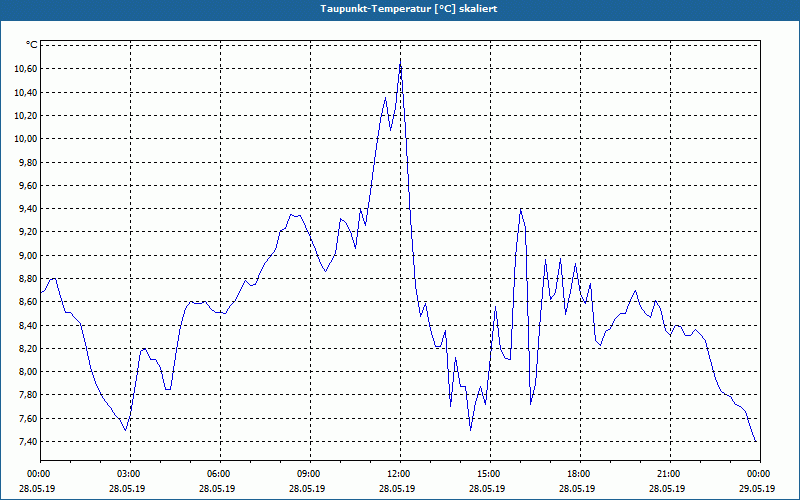Click the 9,80 y-axis label

[29, 162]
